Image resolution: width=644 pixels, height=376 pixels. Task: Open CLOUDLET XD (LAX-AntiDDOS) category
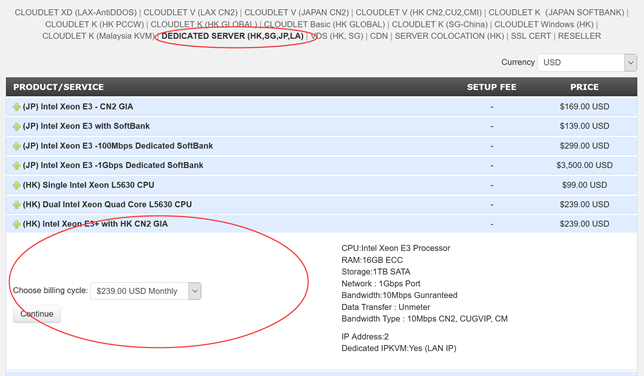pyautogui.click(x=76, y=13)
